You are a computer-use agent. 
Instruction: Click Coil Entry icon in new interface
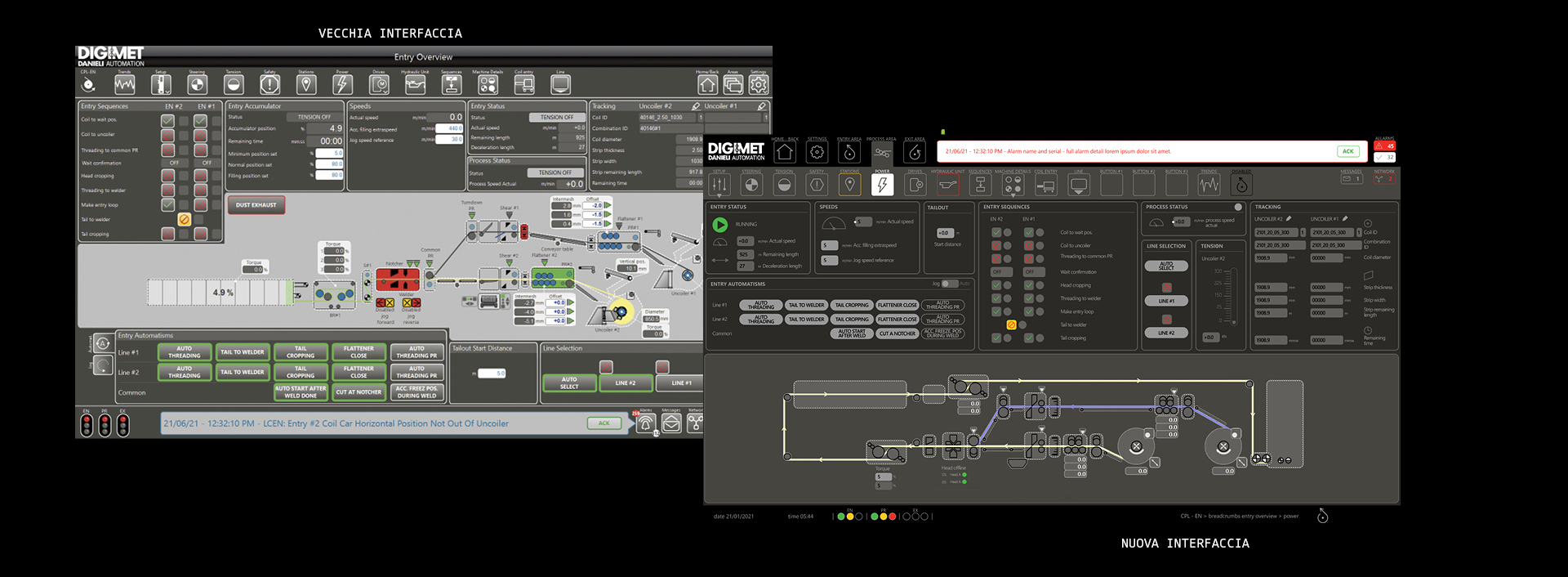[1045, 186]
